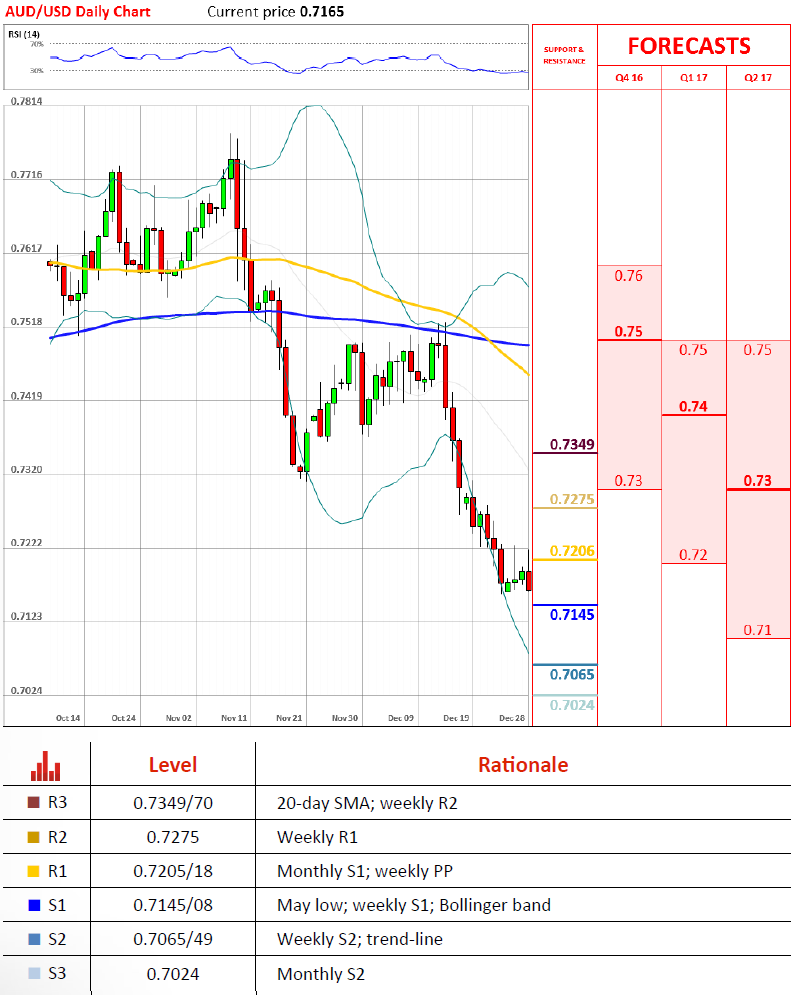Click the red bar chart icon in table header

tap(46, 766)
